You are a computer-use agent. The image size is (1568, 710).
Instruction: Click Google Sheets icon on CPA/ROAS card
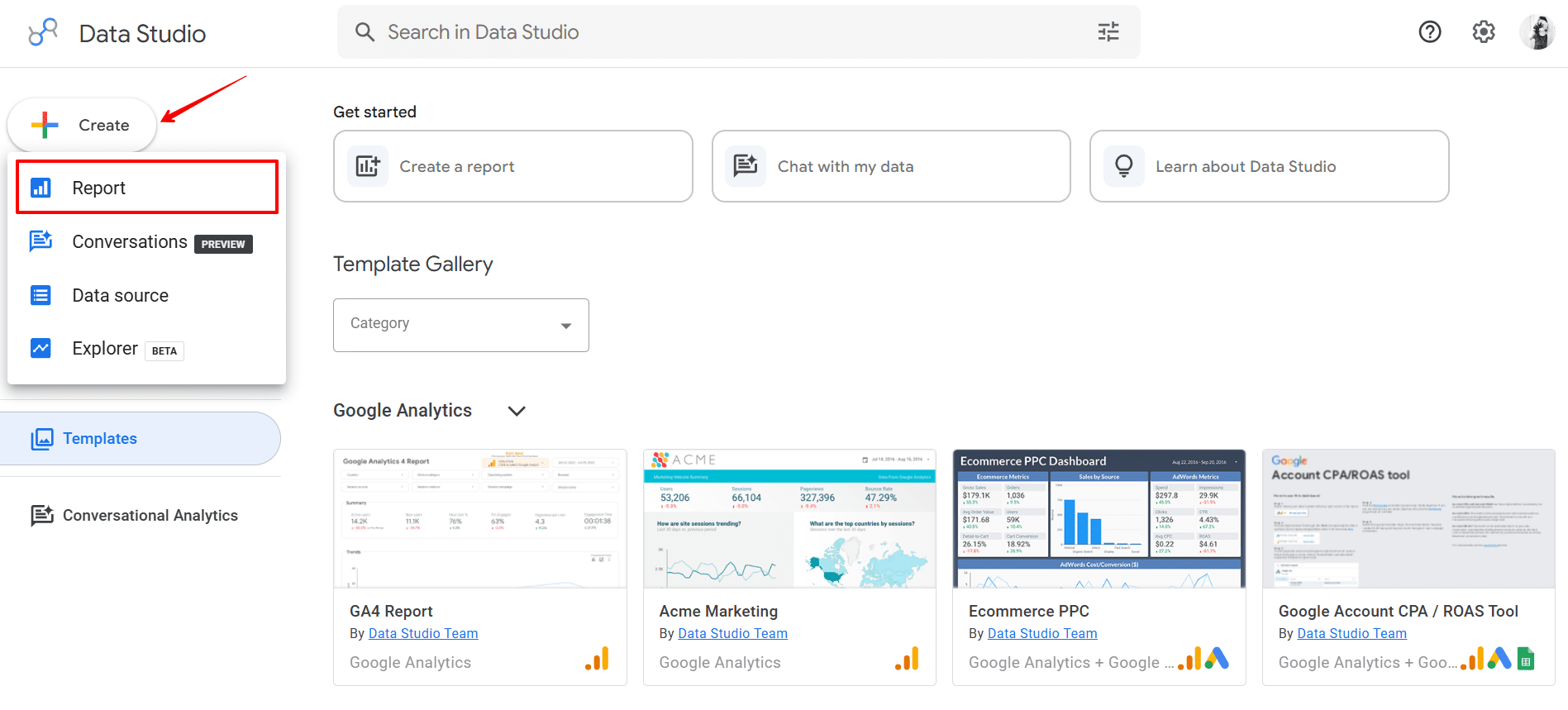click(x=1526, y=659)
